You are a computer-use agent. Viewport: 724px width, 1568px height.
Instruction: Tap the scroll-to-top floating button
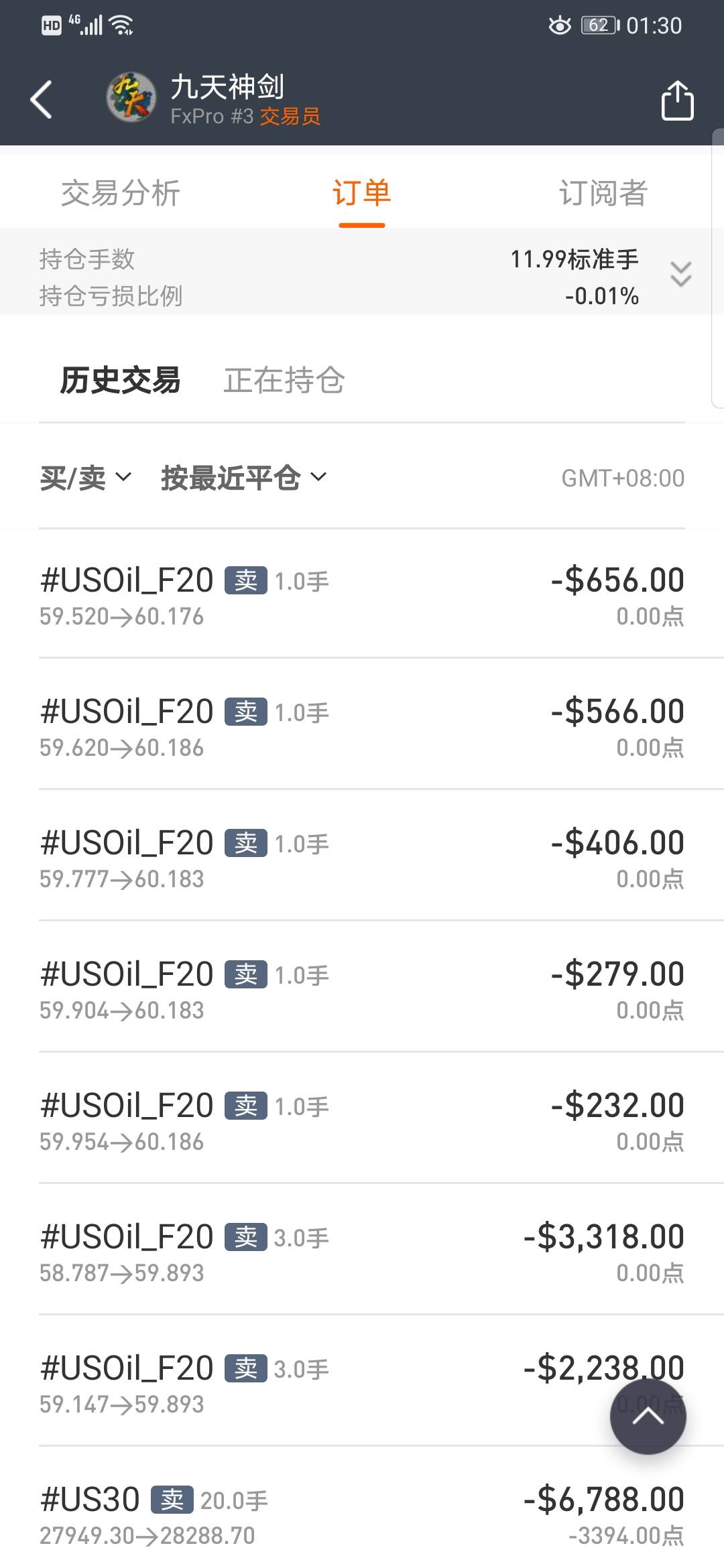click(x=648, y=1416)
